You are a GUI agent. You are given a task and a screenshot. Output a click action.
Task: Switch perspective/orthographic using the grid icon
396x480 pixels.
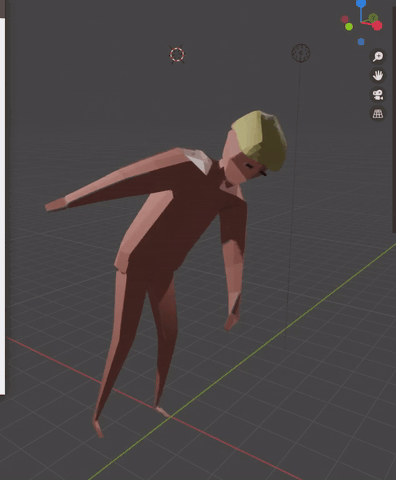click(378, 114)
